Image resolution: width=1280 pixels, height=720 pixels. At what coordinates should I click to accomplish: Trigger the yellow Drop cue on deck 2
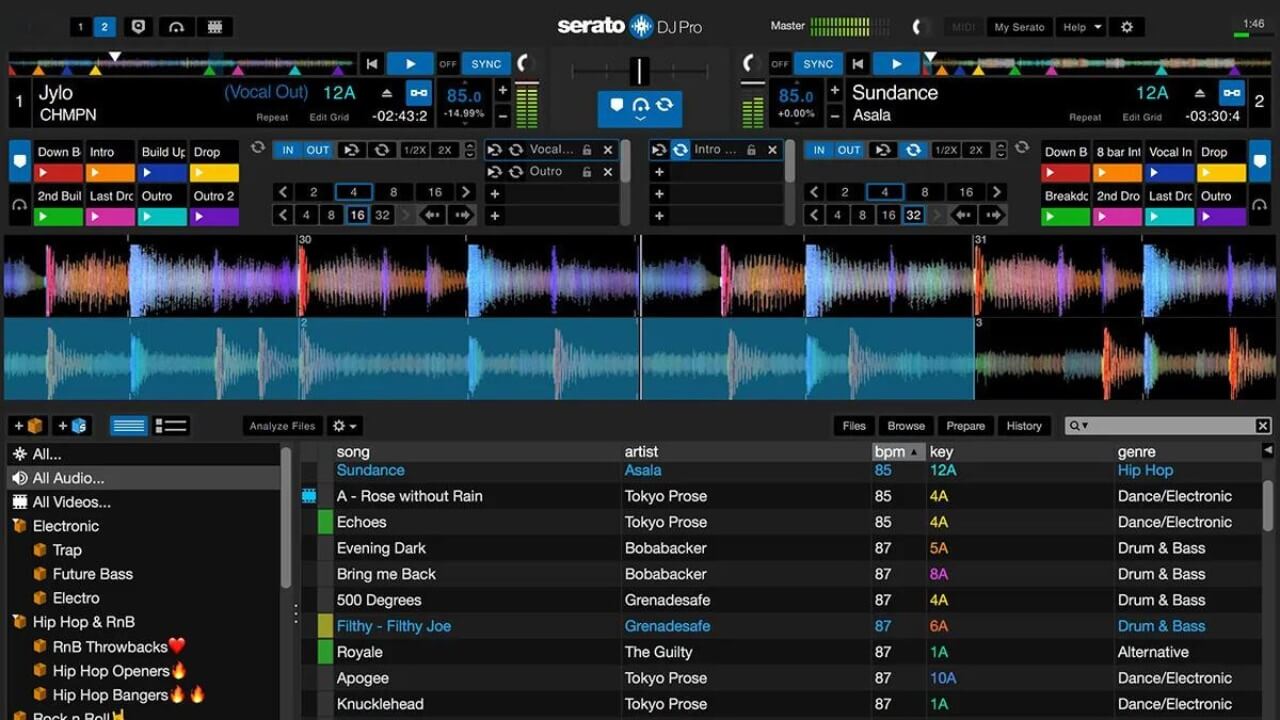point(1221,172)
